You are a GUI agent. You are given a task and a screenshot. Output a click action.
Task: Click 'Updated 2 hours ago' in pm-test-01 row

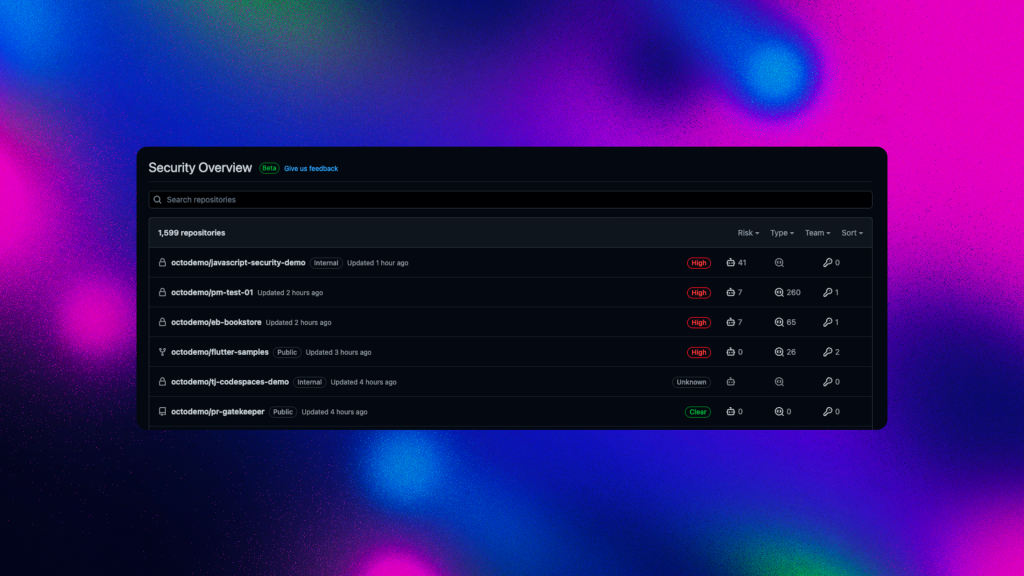(x=290, y=293)
